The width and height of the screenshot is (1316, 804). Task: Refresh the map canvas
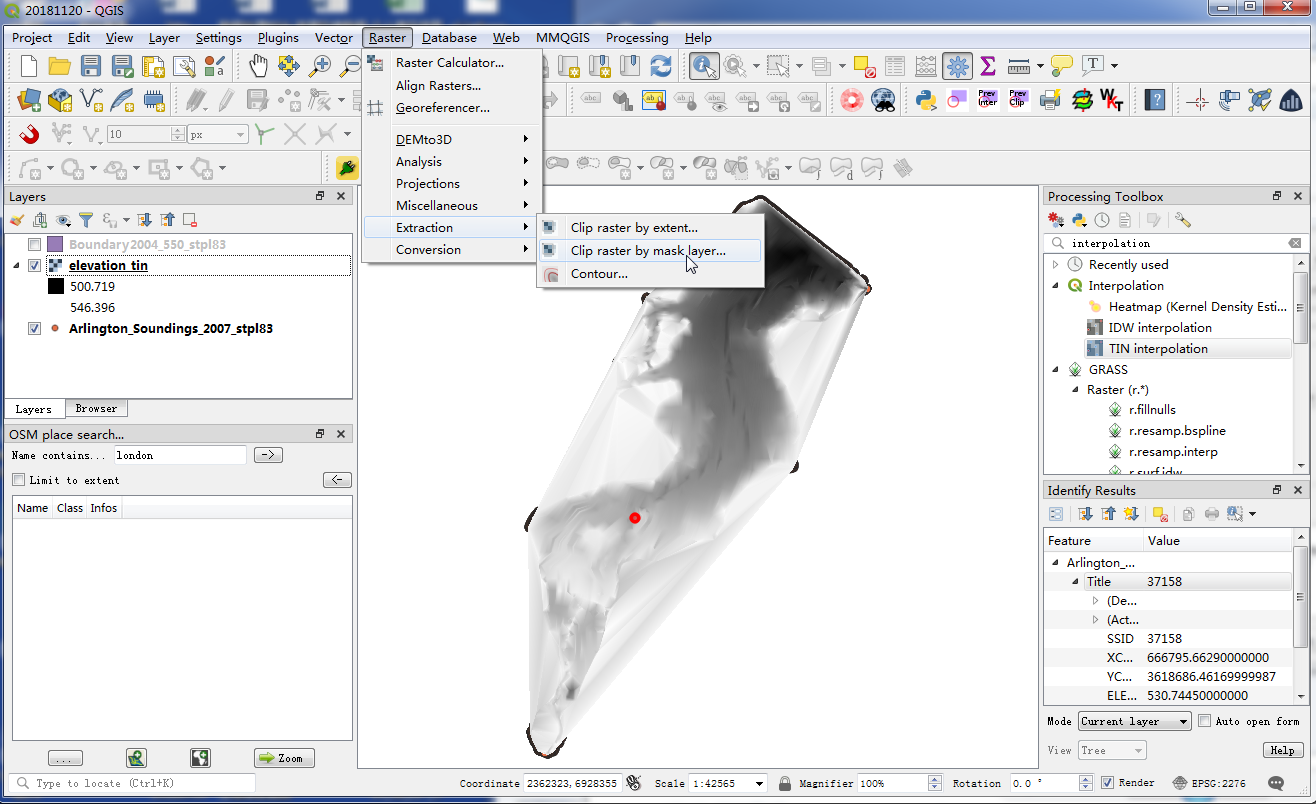[x=661, y=66]
